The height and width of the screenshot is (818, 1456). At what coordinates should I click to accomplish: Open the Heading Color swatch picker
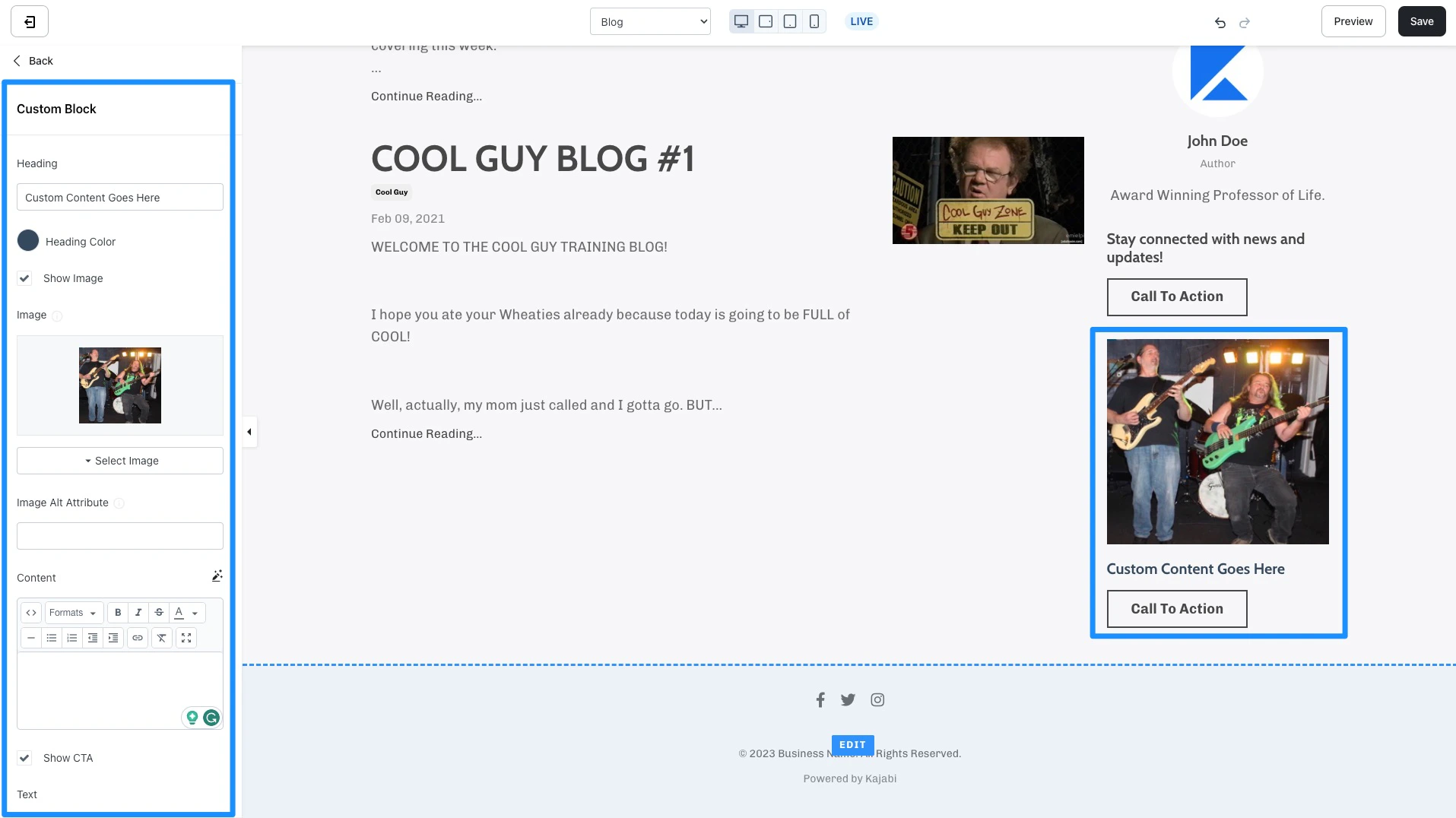point(28,241)
